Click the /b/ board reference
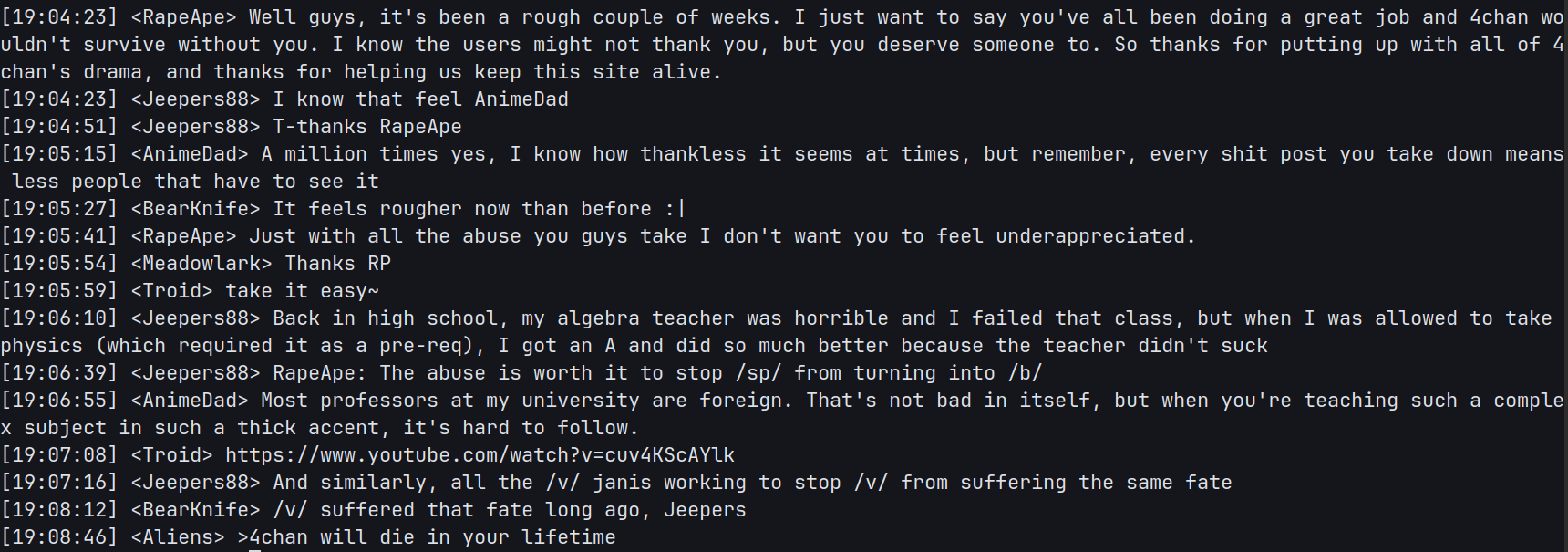The width and height of the screenshot is (1568, 552). point(1025,373)
